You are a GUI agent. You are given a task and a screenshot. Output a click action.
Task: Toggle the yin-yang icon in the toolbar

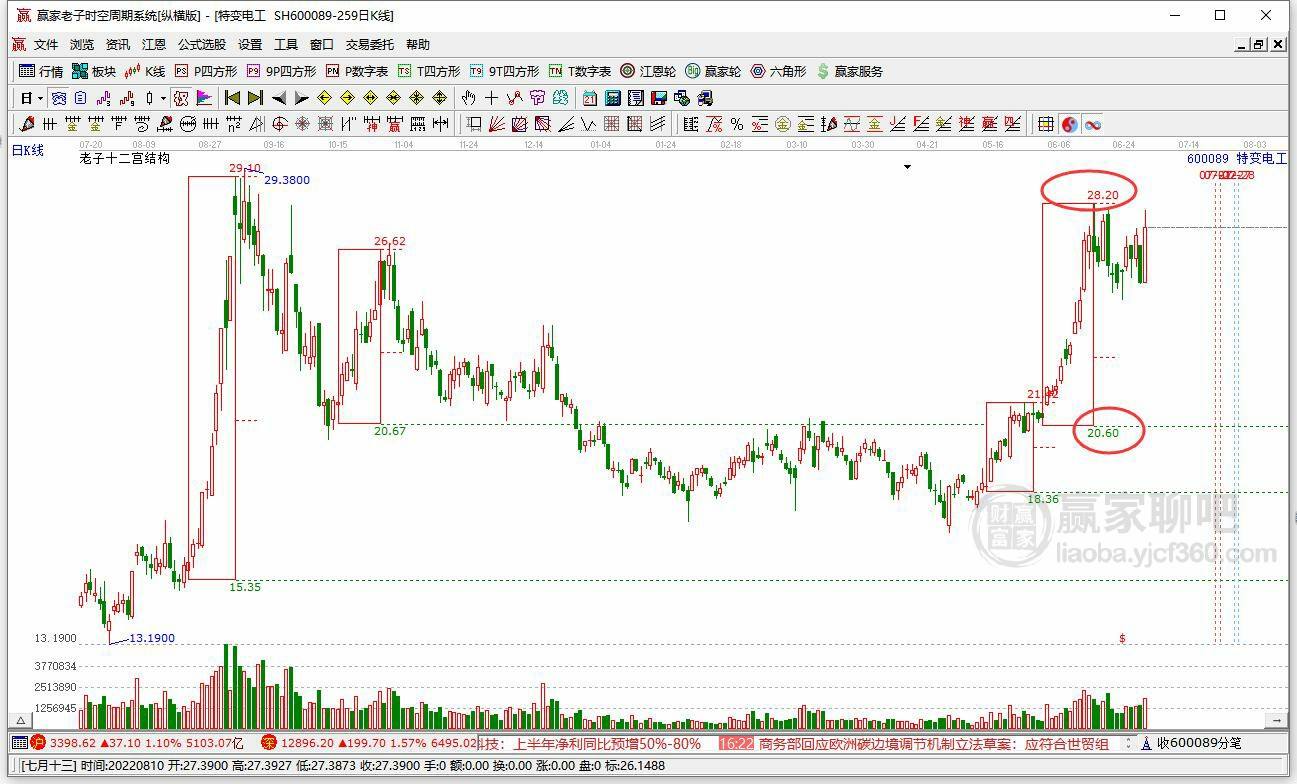click(1069, 124)
